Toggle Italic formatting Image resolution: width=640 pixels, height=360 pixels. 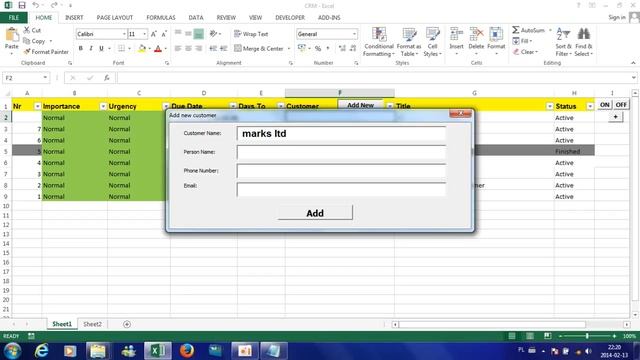(x=91, y=48)
